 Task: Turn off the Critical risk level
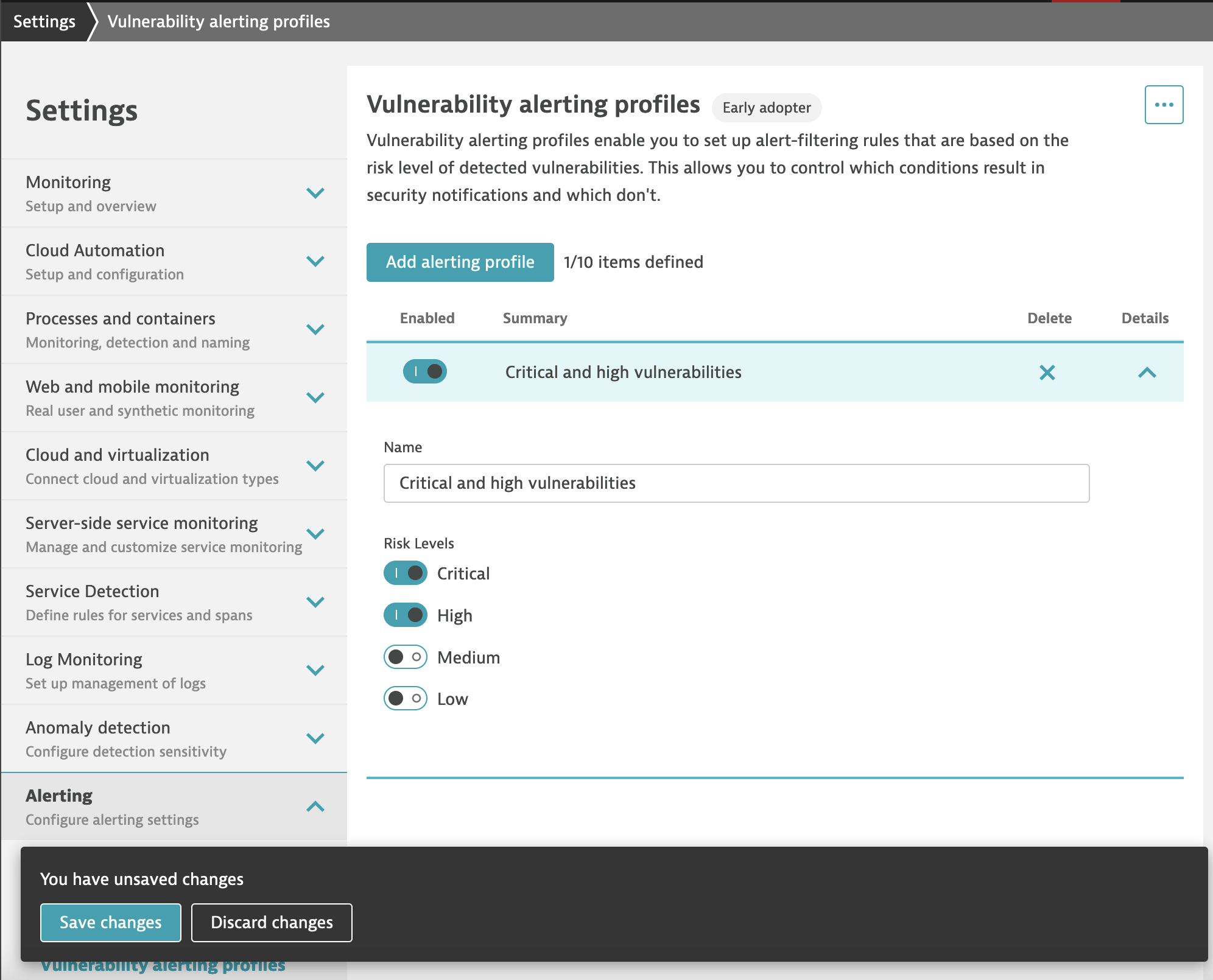405,573
